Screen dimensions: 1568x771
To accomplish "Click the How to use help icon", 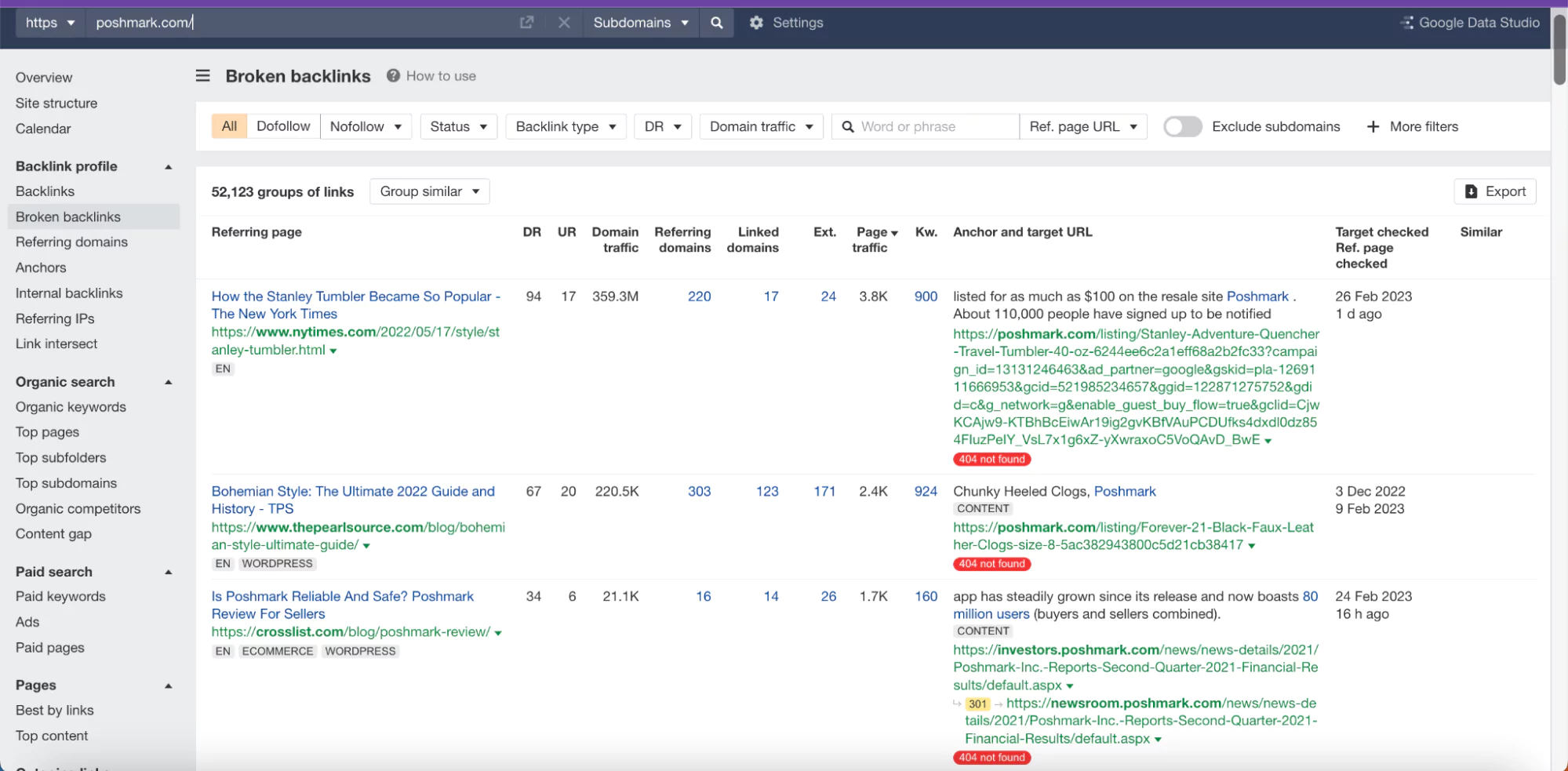I will coord(393,76).
